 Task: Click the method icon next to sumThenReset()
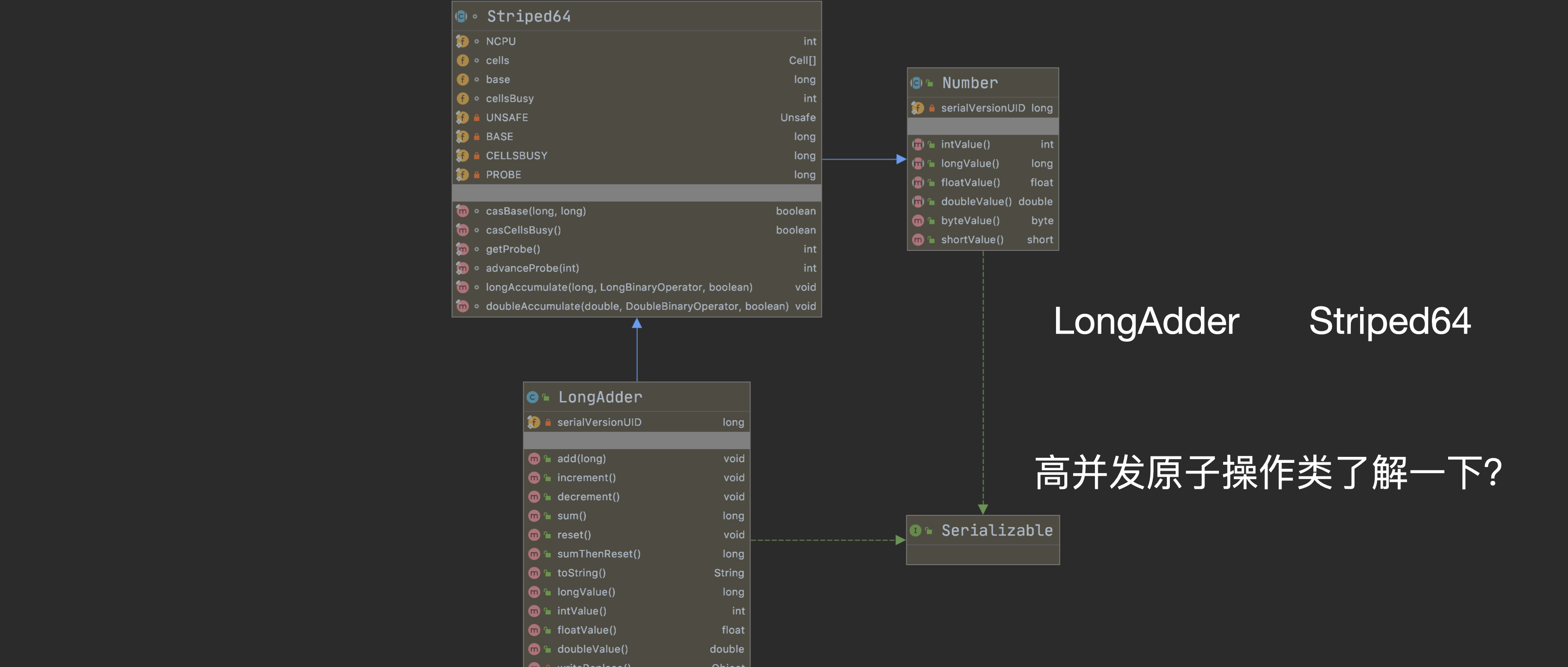[x=534, y=554]
